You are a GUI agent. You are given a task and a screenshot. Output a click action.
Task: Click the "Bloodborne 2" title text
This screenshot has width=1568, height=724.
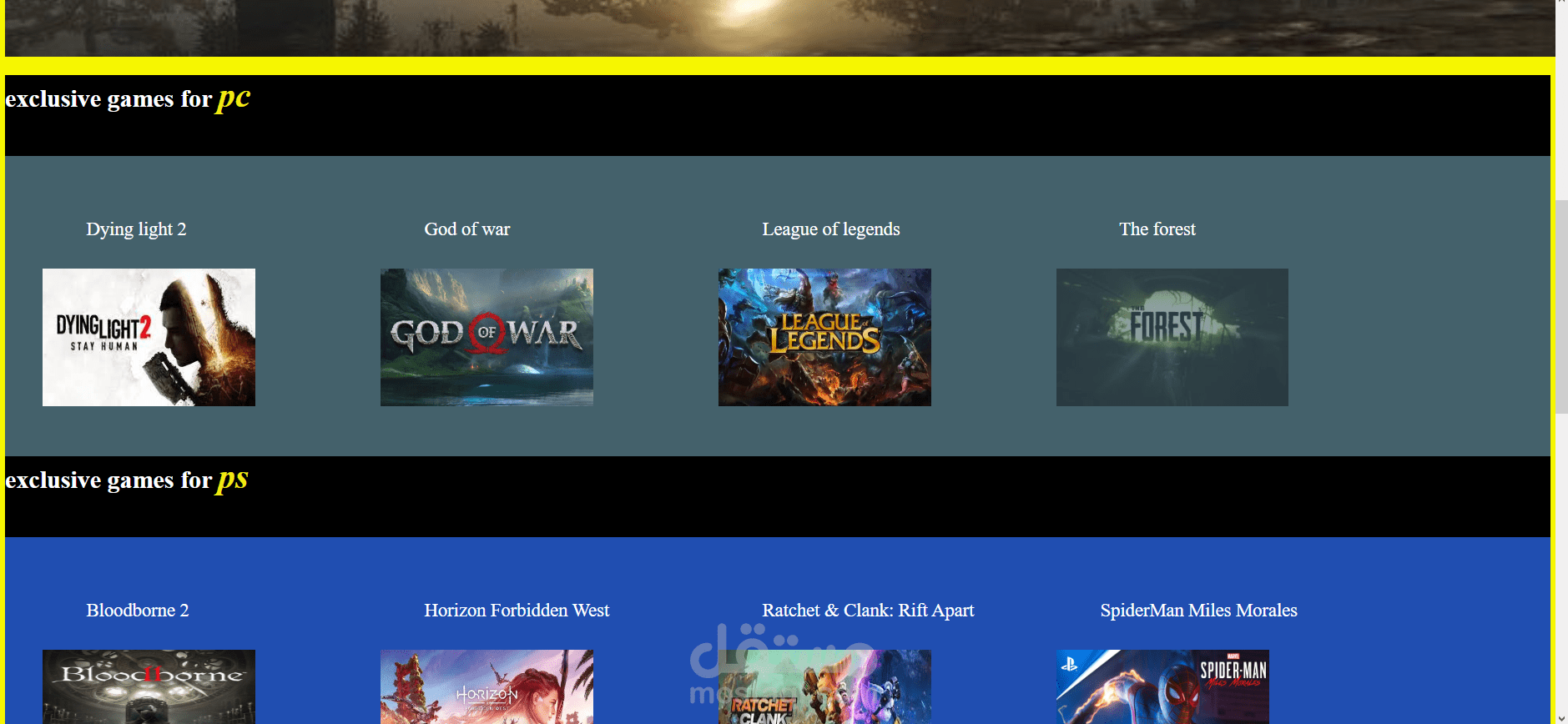(x=138, y=611)
